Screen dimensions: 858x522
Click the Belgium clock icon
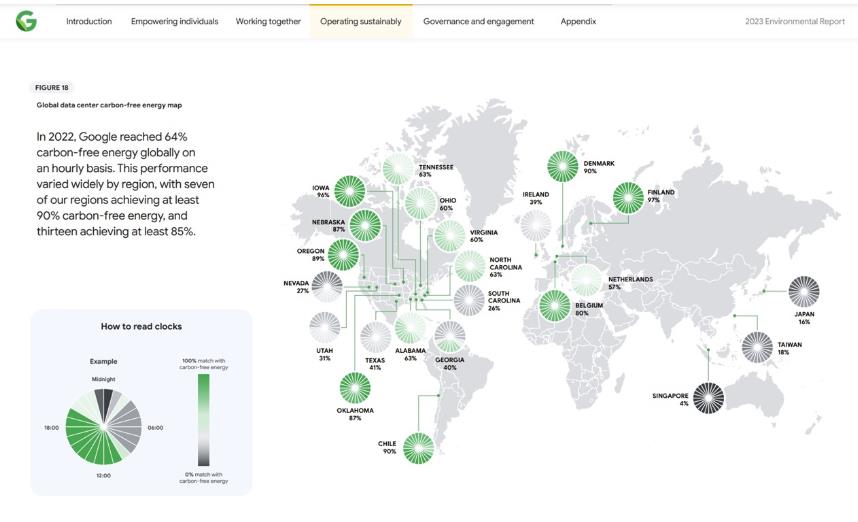(555, 306)
